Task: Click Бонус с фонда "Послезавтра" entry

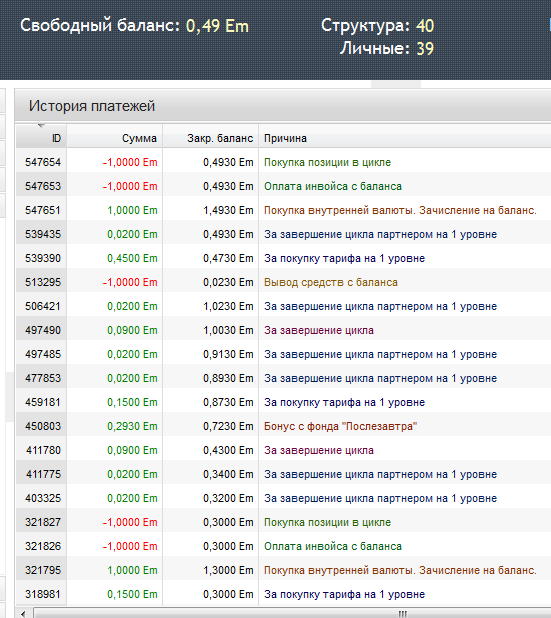Action: [x=341, y=426]
